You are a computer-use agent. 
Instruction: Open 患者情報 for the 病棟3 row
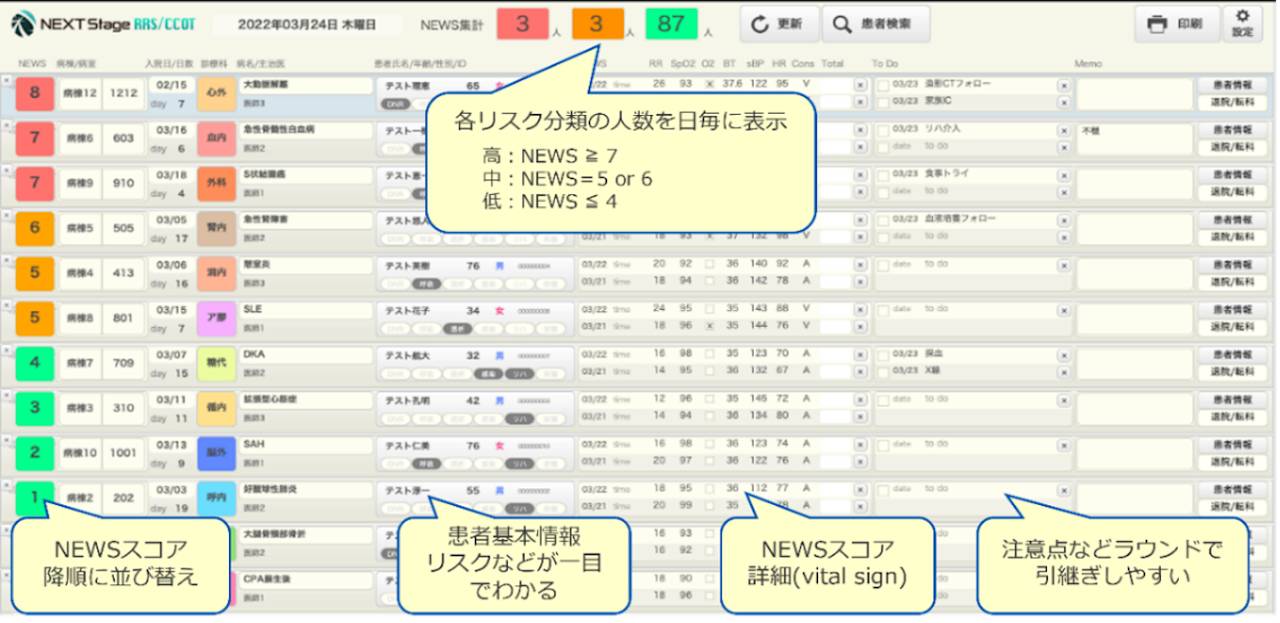click(1232, 399)
